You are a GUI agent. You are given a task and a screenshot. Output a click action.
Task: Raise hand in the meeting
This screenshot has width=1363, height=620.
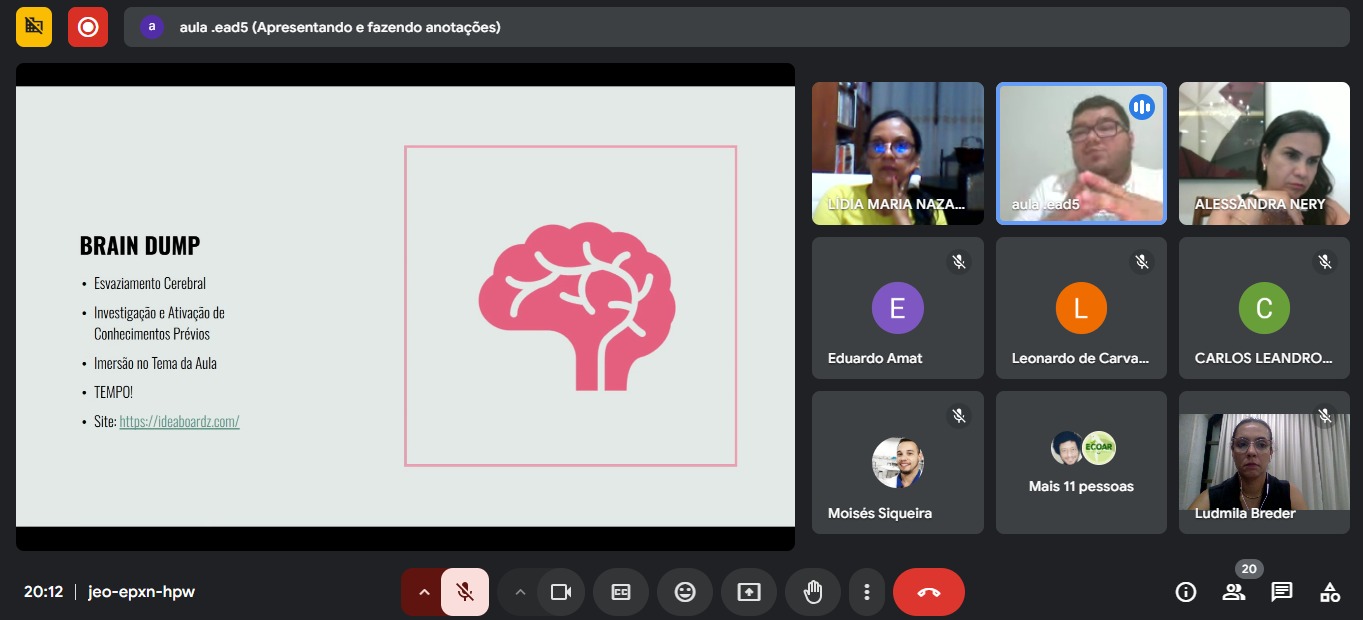[x=813, y=592]
